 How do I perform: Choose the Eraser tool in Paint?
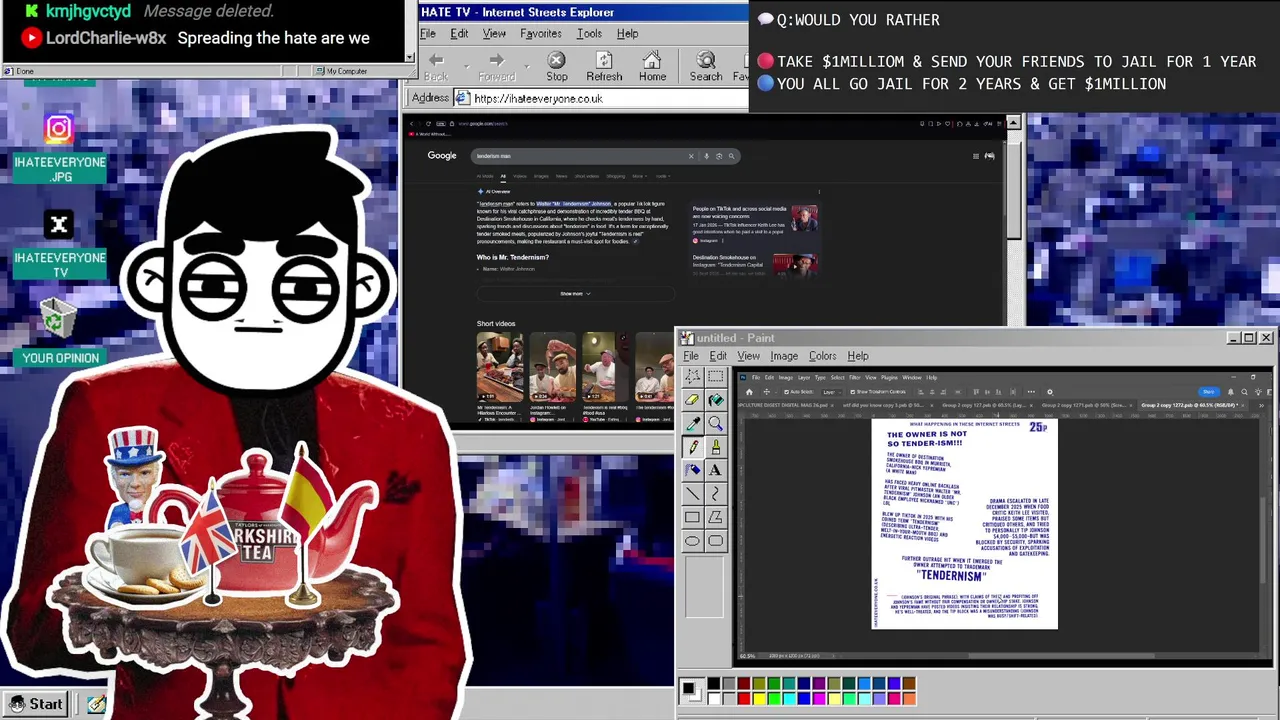(692, 400)
